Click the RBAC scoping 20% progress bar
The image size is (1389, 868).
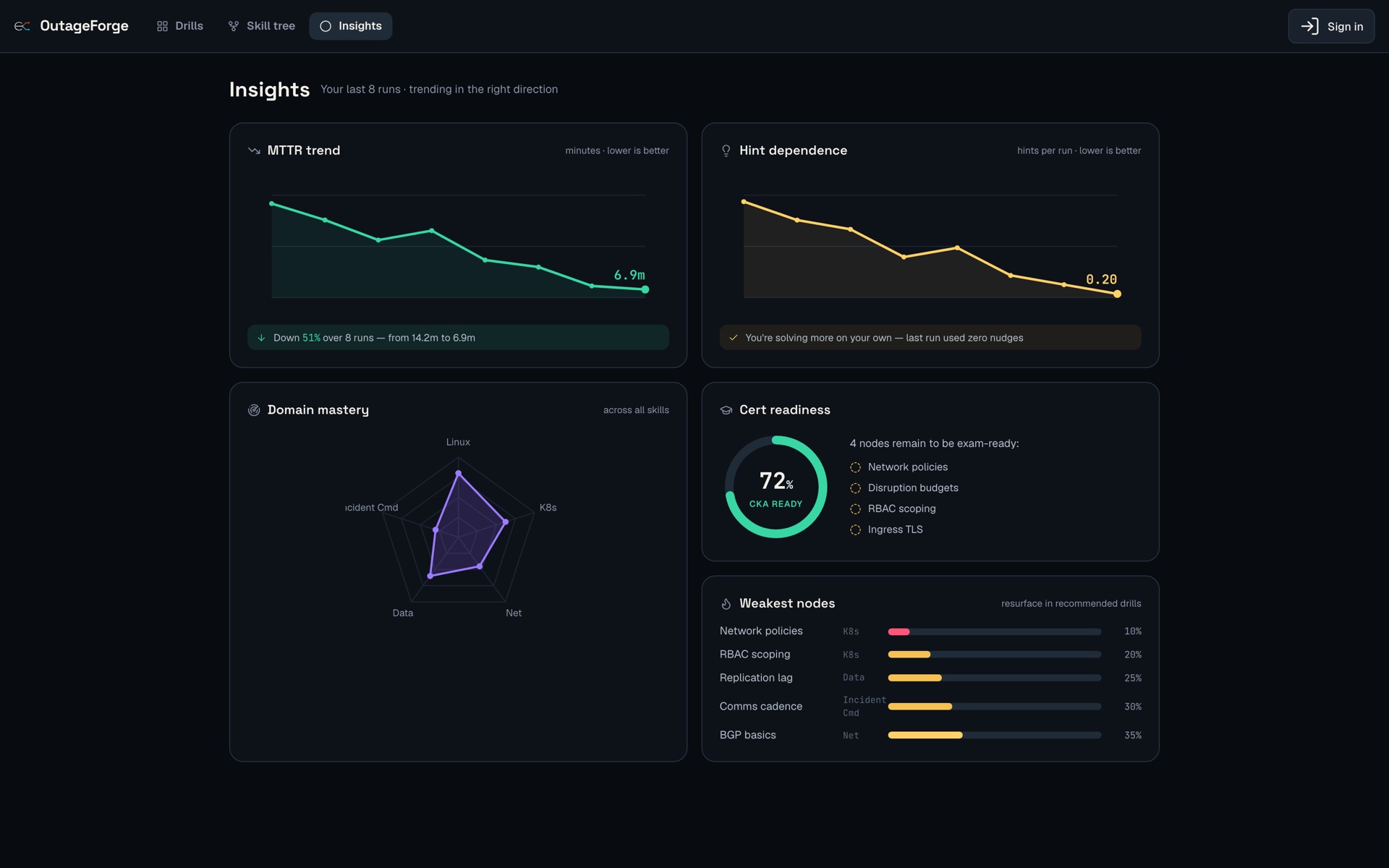[x=995, y=655]
